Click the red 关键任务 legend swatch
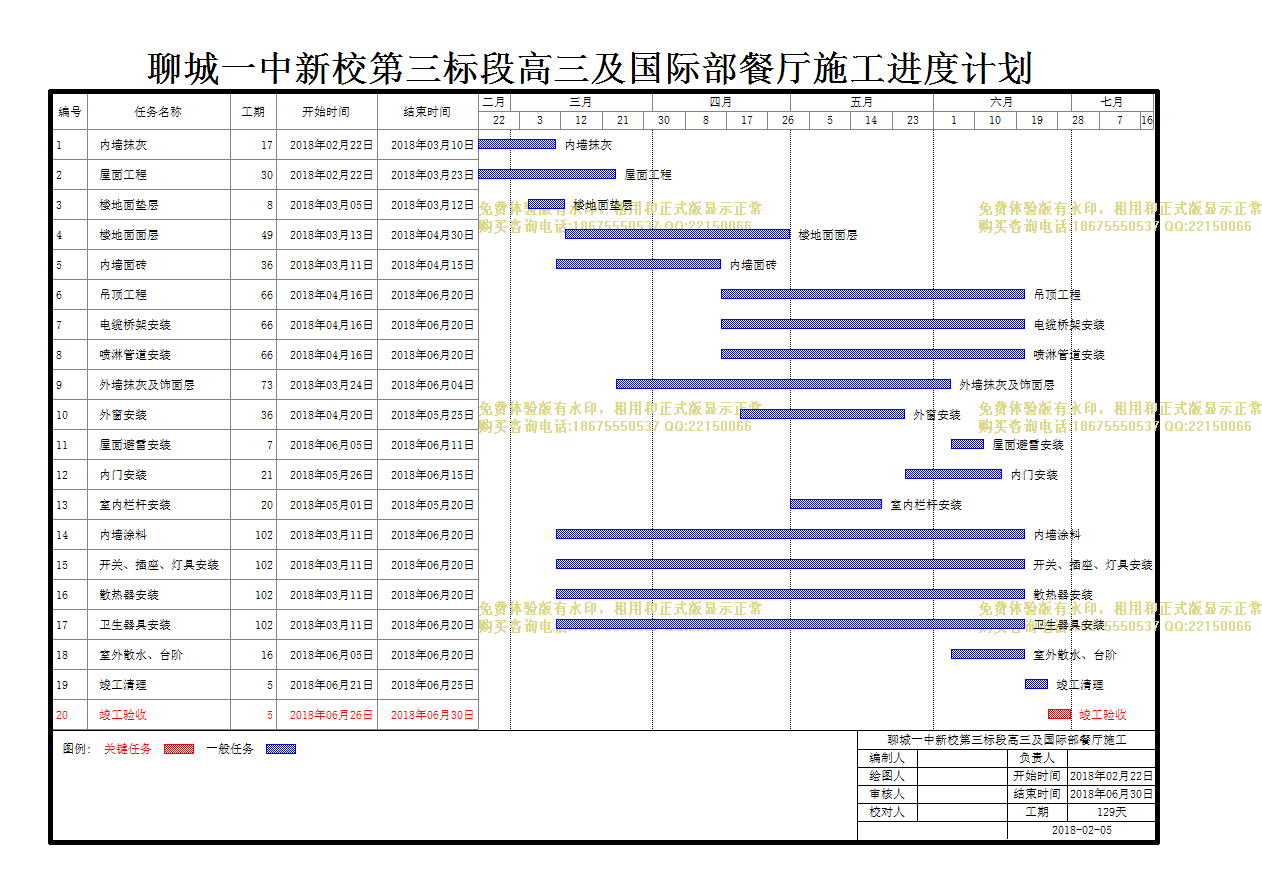1262x891 pixels. [x=178, y=749]
